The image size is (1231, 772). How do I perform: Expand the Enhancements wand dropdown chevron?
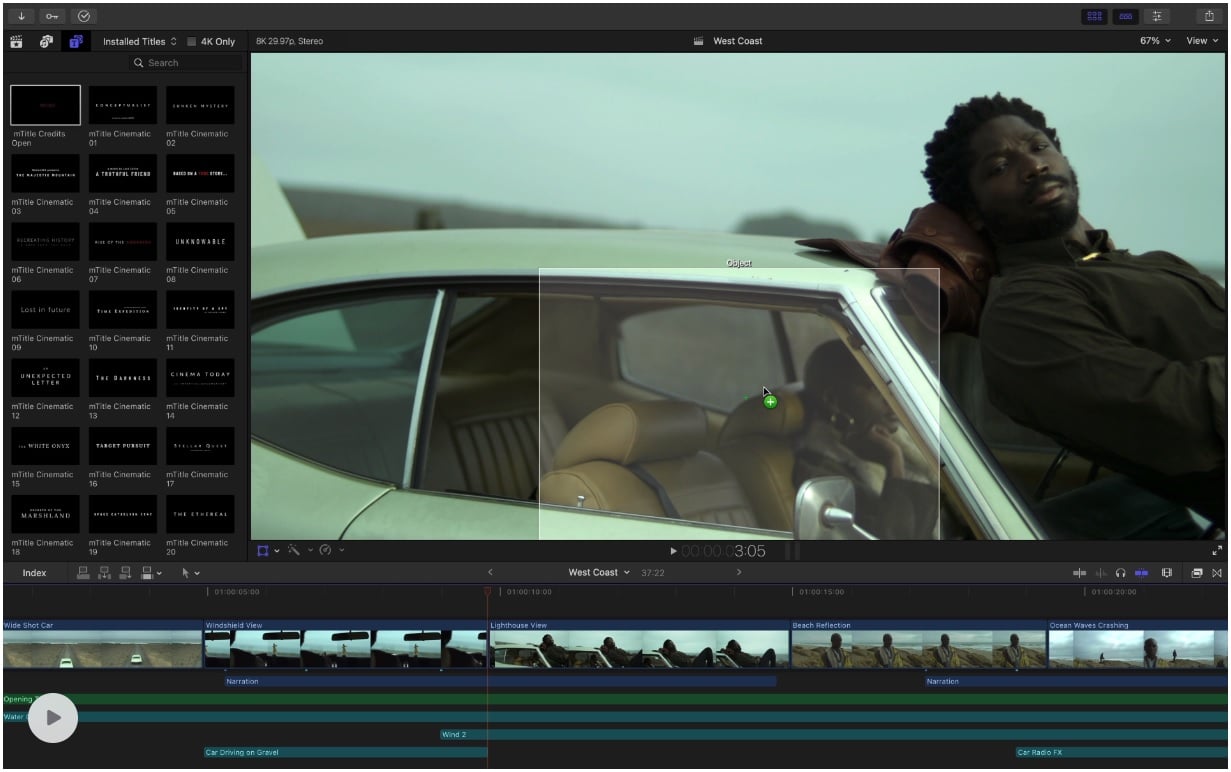310,550
